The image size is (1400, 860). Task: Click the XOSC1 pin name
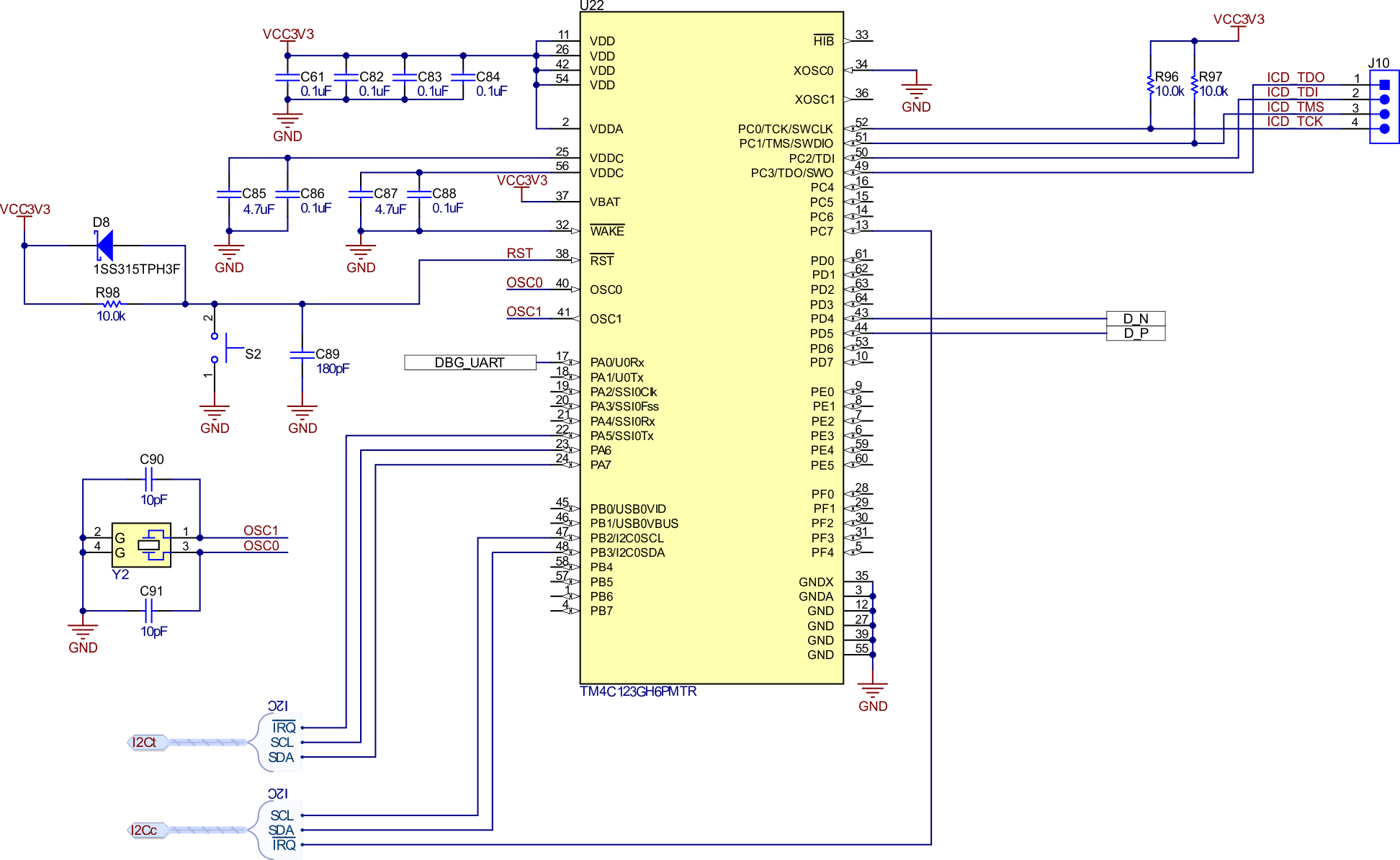click(x=815, y=99)
